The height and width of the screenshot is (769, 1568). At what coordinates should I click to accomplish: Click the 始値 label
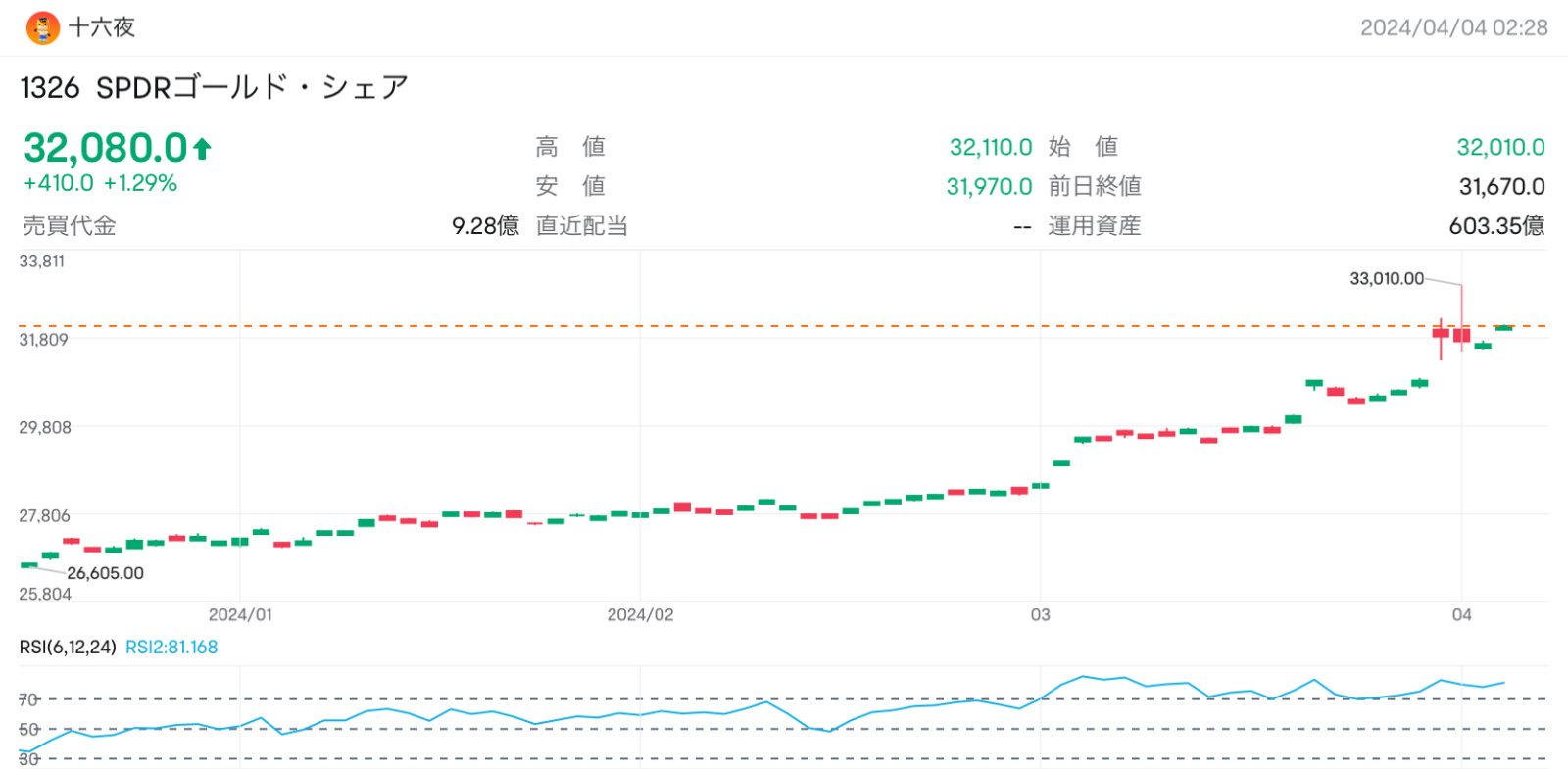(x=1083, y=147)
